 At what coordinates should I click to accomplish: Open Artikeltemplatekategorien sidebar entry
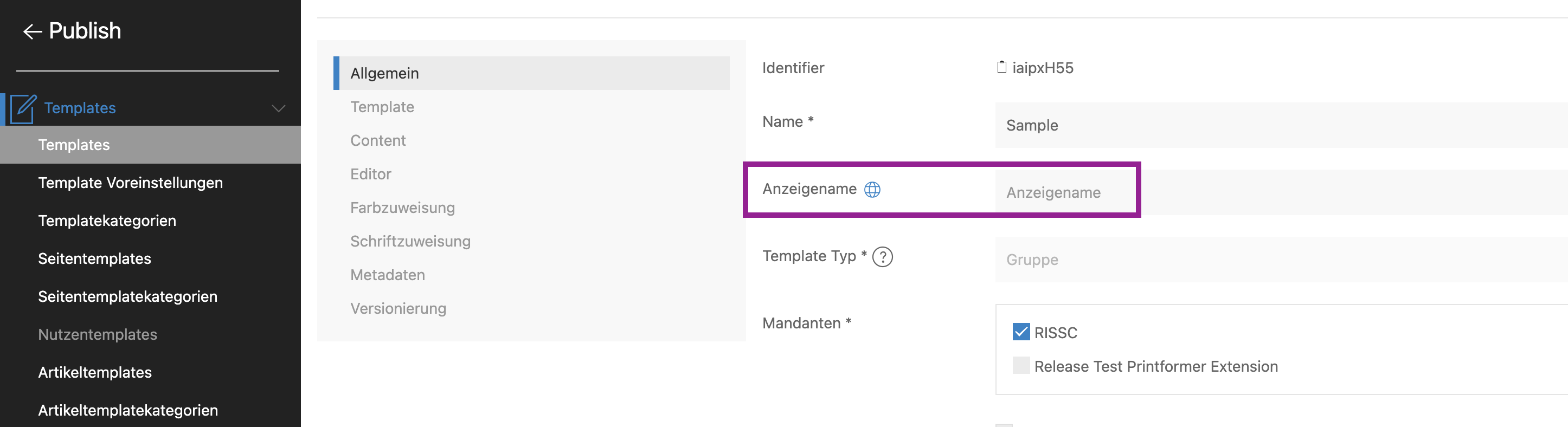click(x=128, y=411)
